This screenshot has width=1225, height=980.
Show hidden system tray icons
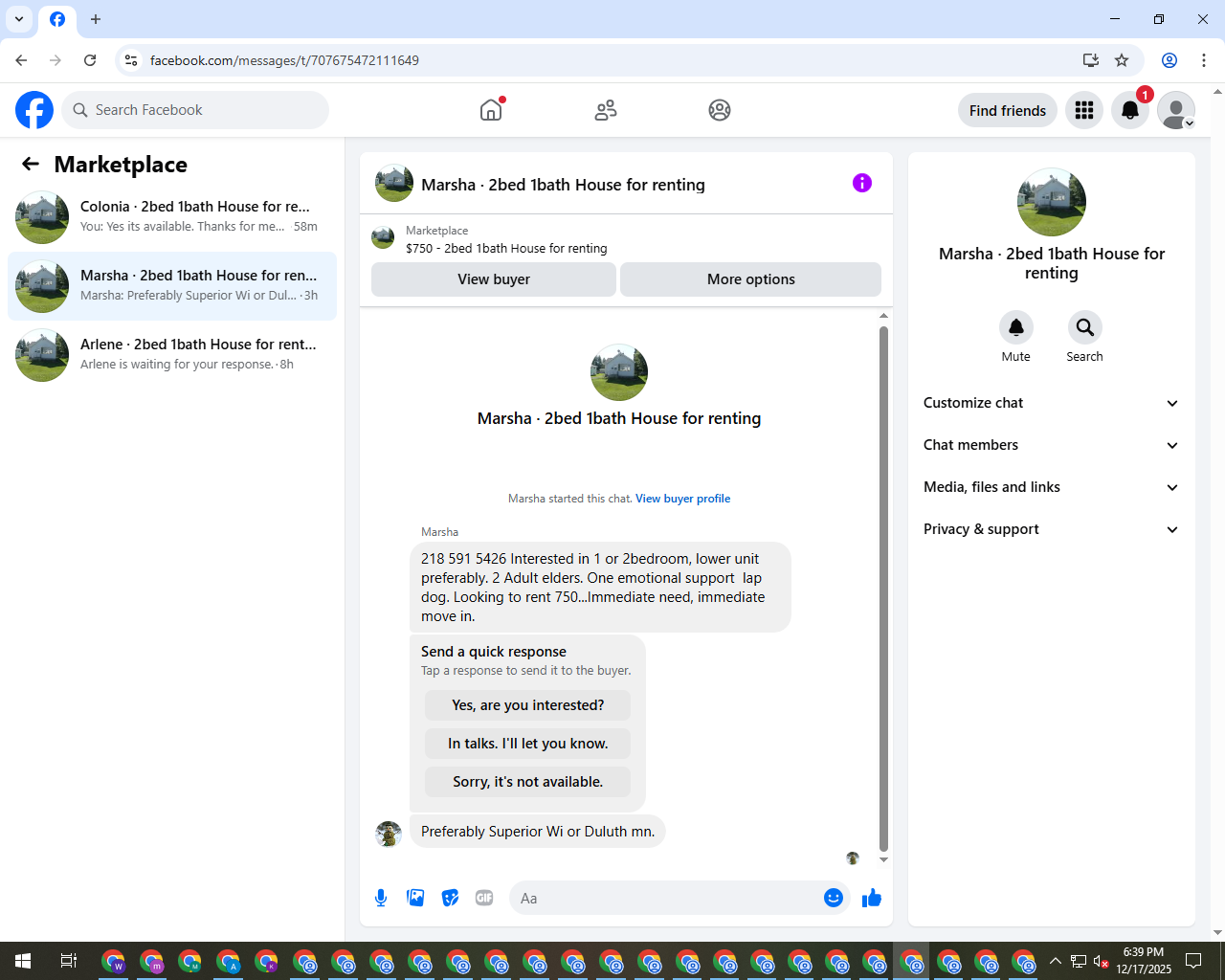tap(1055, 961)
